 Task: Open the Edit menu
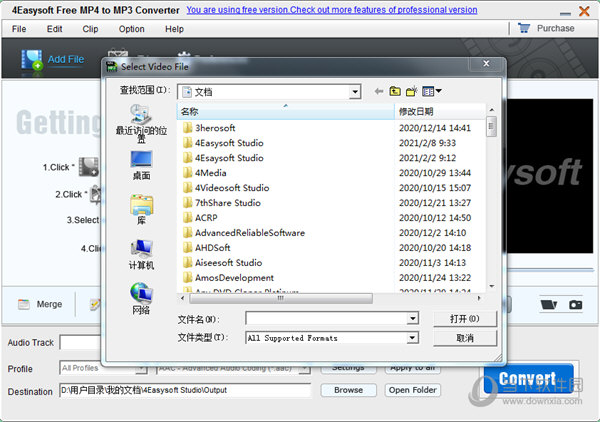pos(54,29)
